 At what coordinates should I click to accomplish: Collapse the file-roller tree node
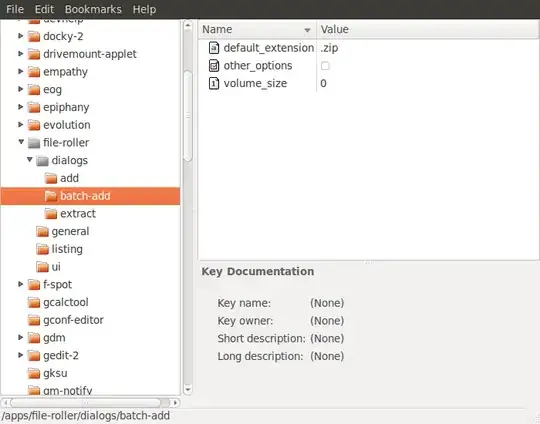(21, 142)
